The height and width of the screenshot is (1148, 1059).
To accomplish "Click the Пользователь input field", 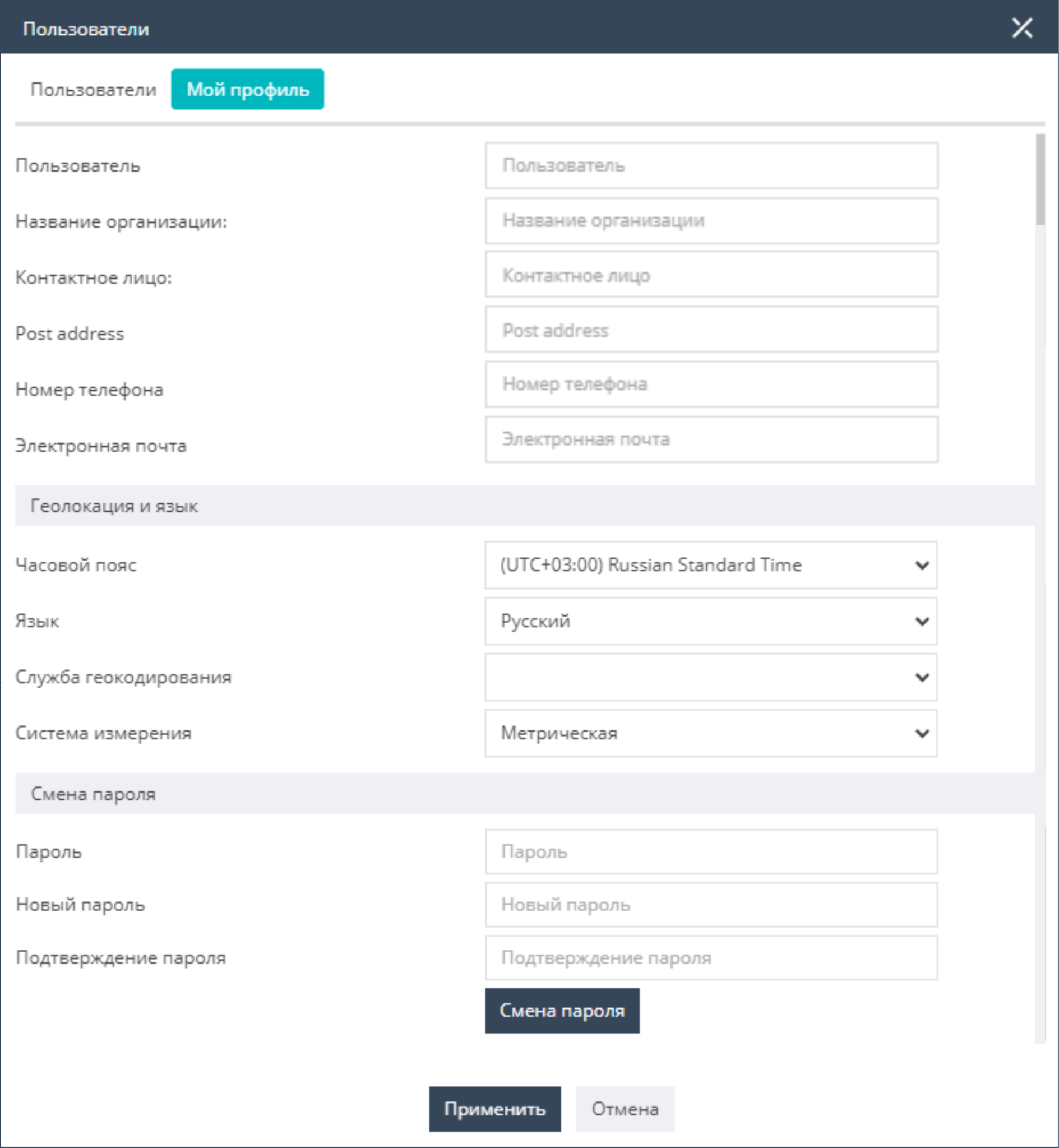I will (x=711, y=165).
